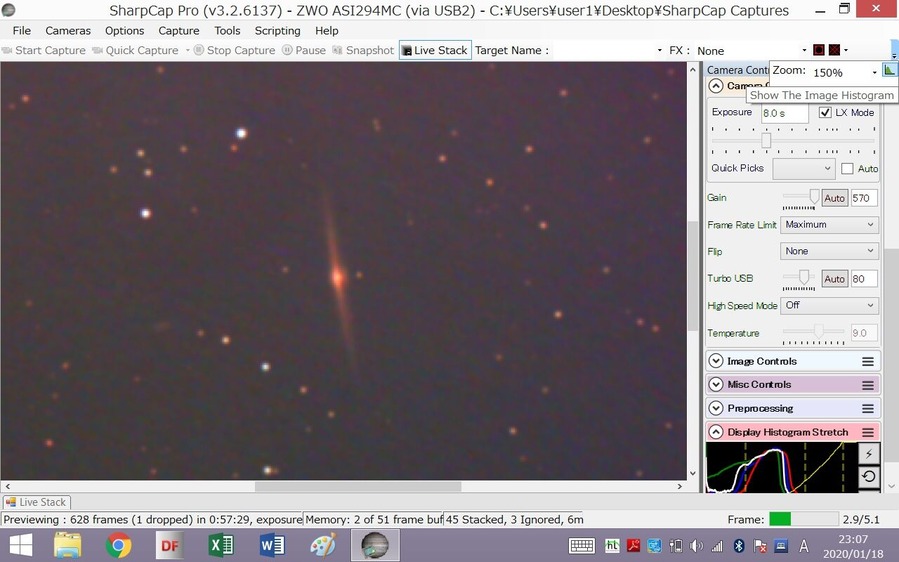Click the horizontal scrollbar of image view
The height and width of the screenshot is (562, 899).
358,486
